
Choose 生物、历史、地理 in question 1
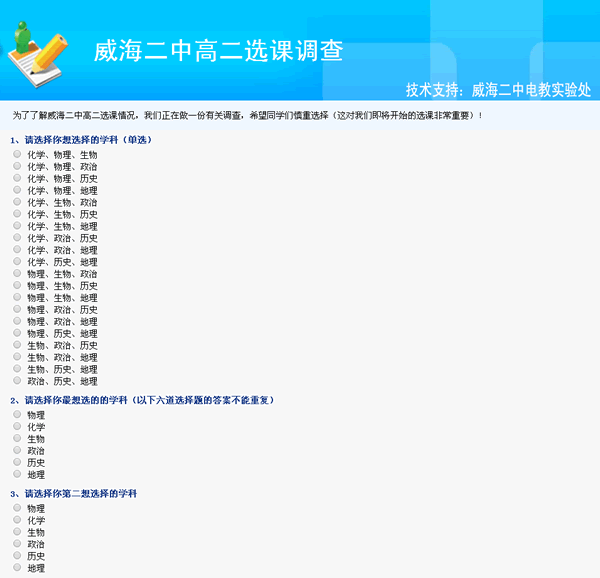[x=17, y=368]
